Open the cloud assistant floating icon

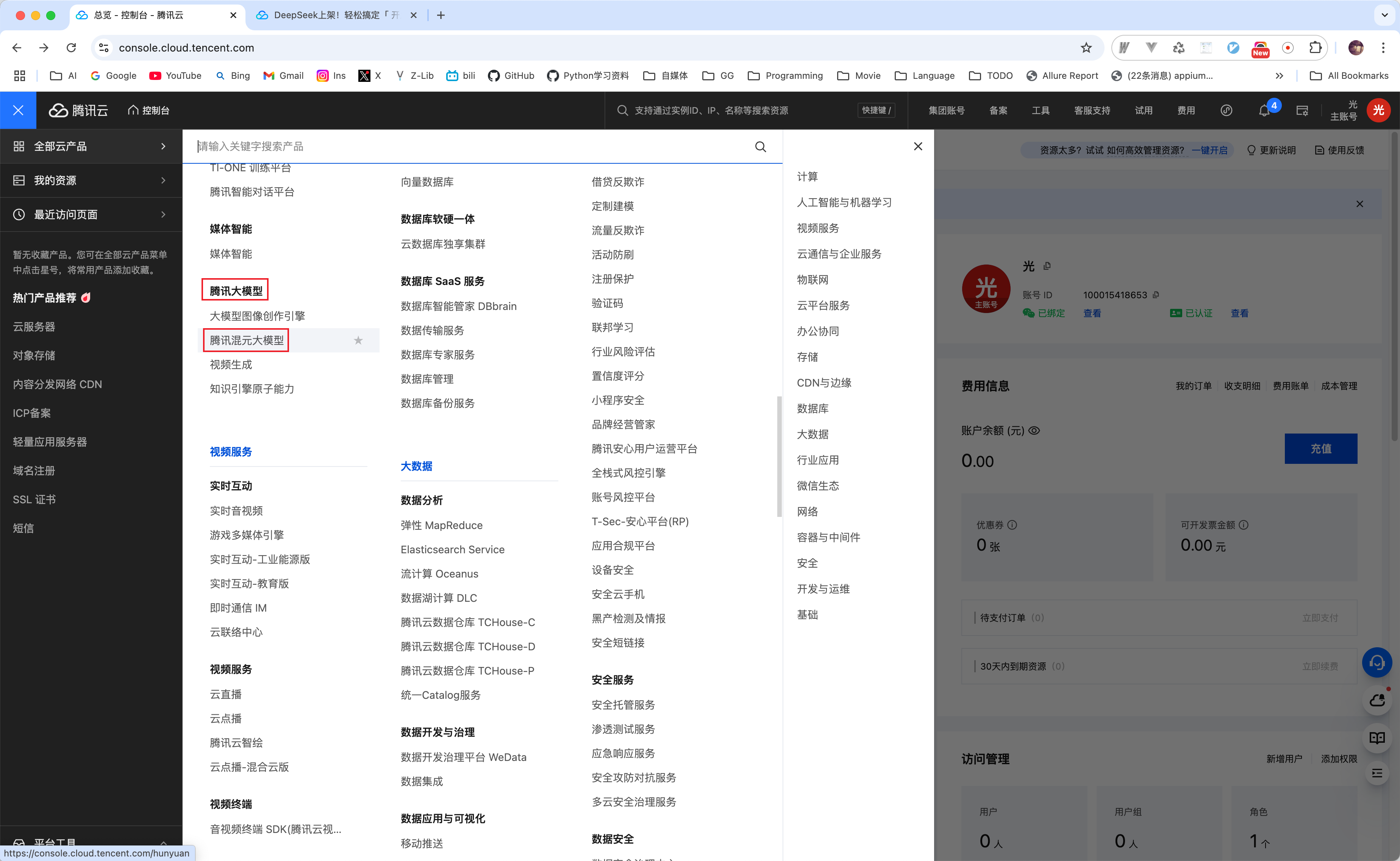pos(1377,700)
